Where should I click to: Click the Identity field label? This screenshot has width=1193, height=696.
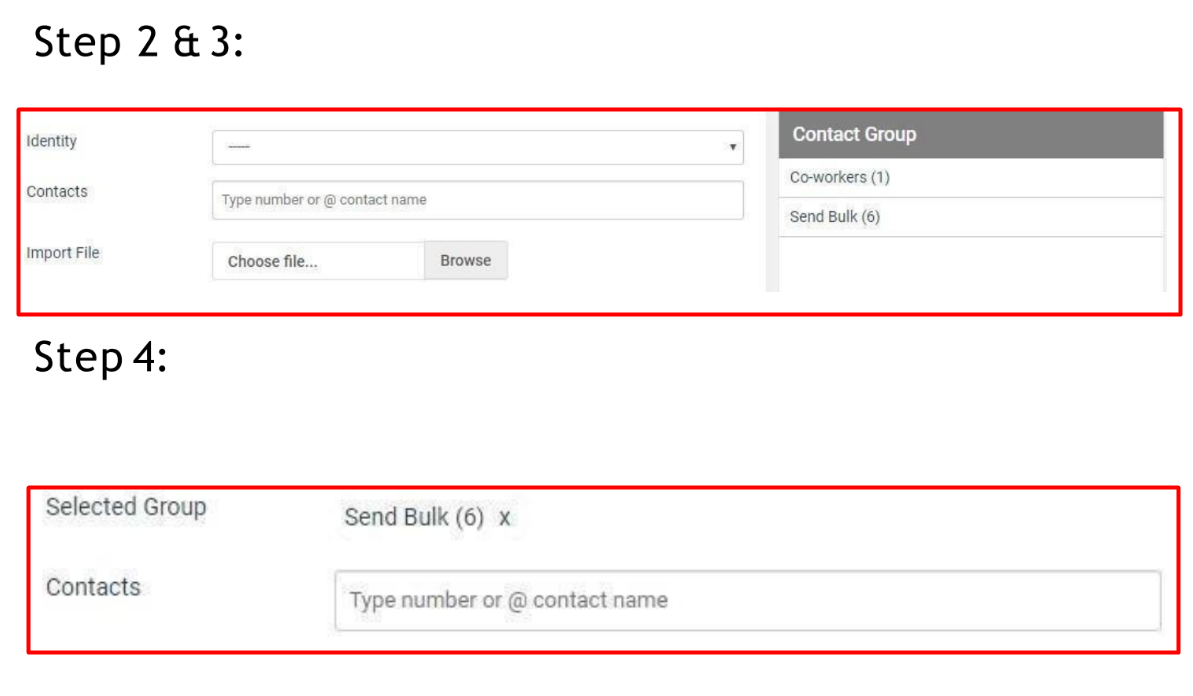[x=51, y=141]
